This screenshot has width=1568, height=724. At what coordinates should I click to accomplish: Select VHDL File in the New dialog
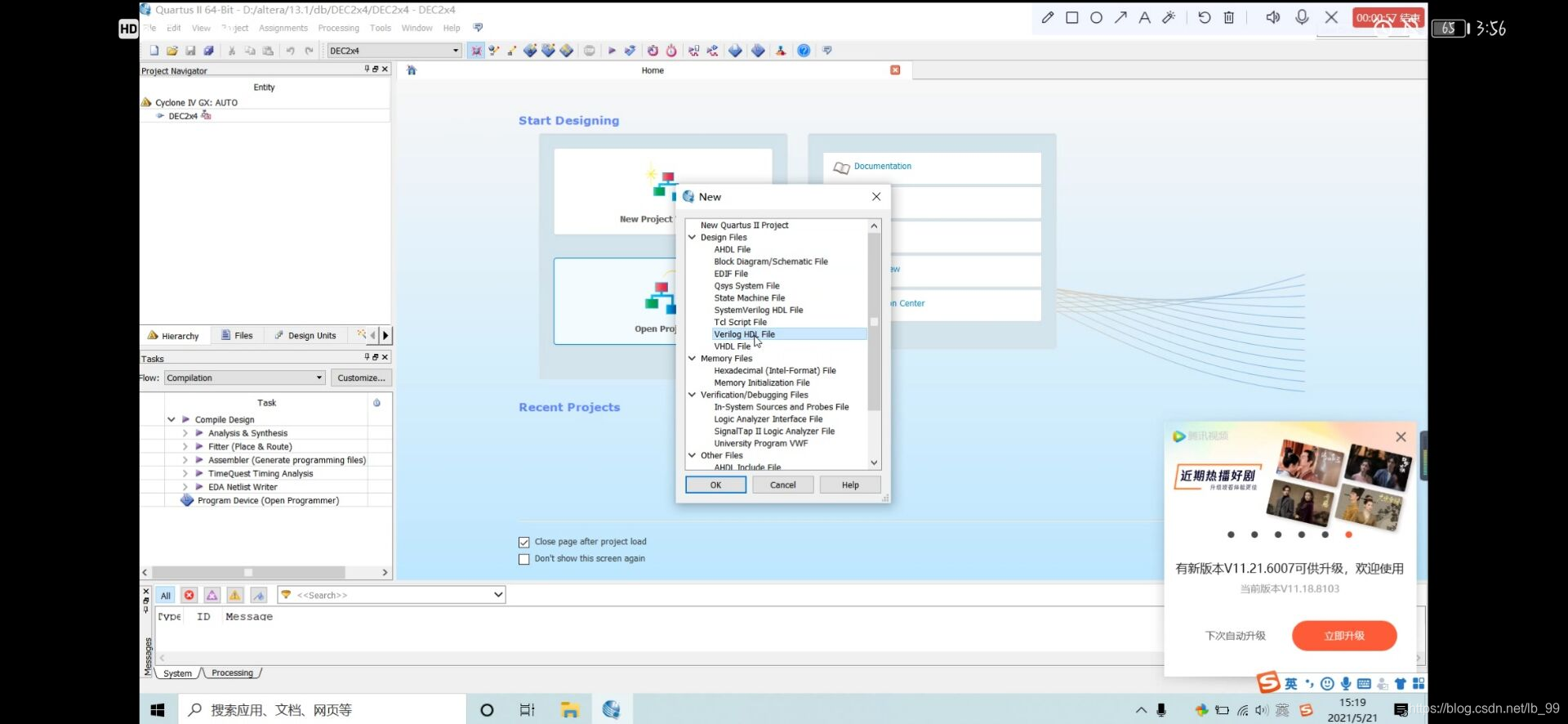732,346
